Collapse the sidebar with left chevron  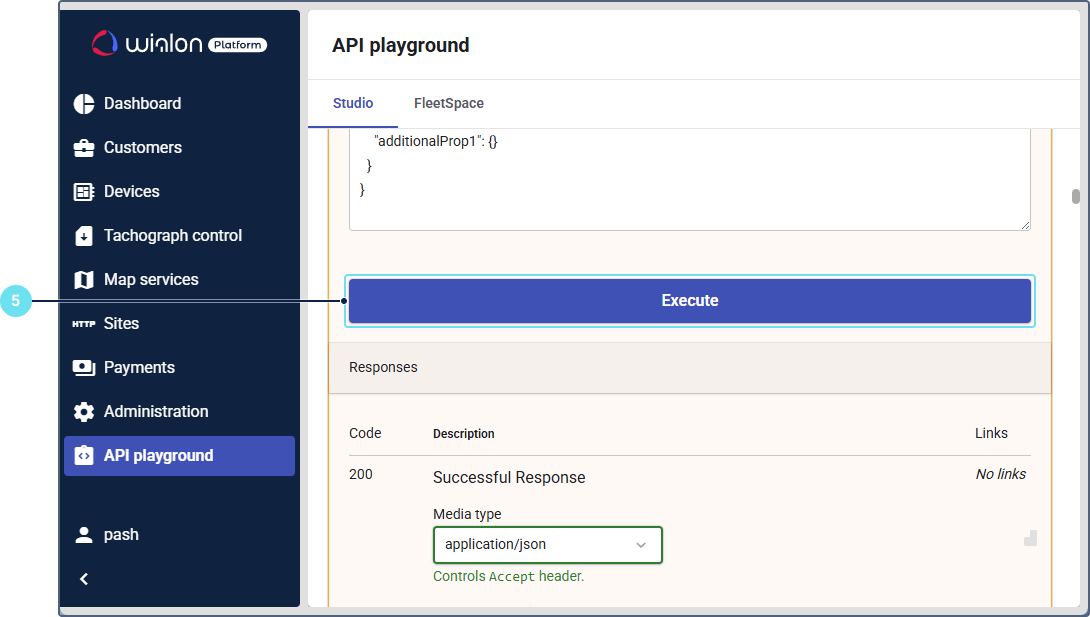point(84,579)
